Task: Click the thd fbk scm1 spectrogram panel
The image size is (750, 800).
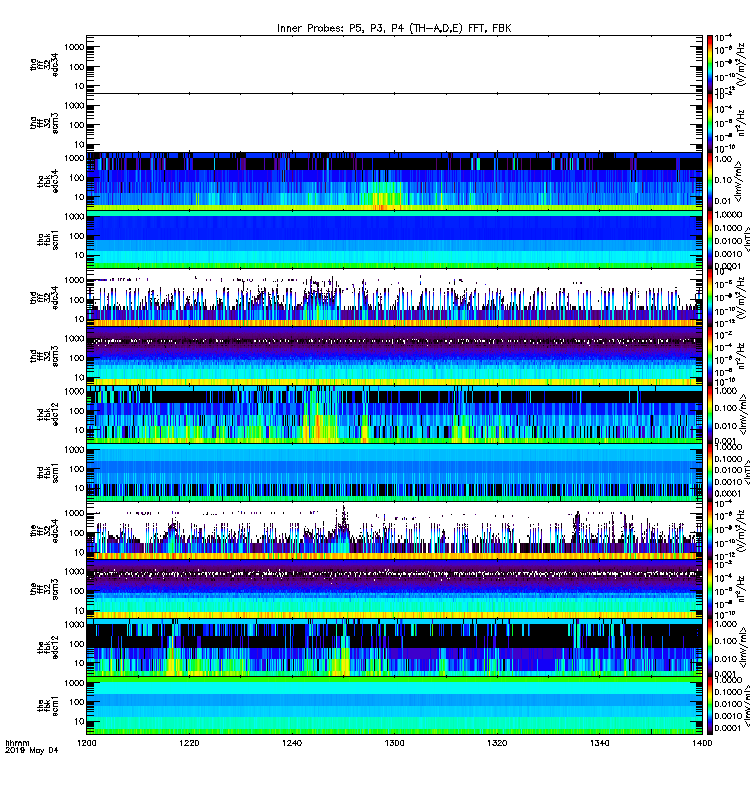Action: 394,472
